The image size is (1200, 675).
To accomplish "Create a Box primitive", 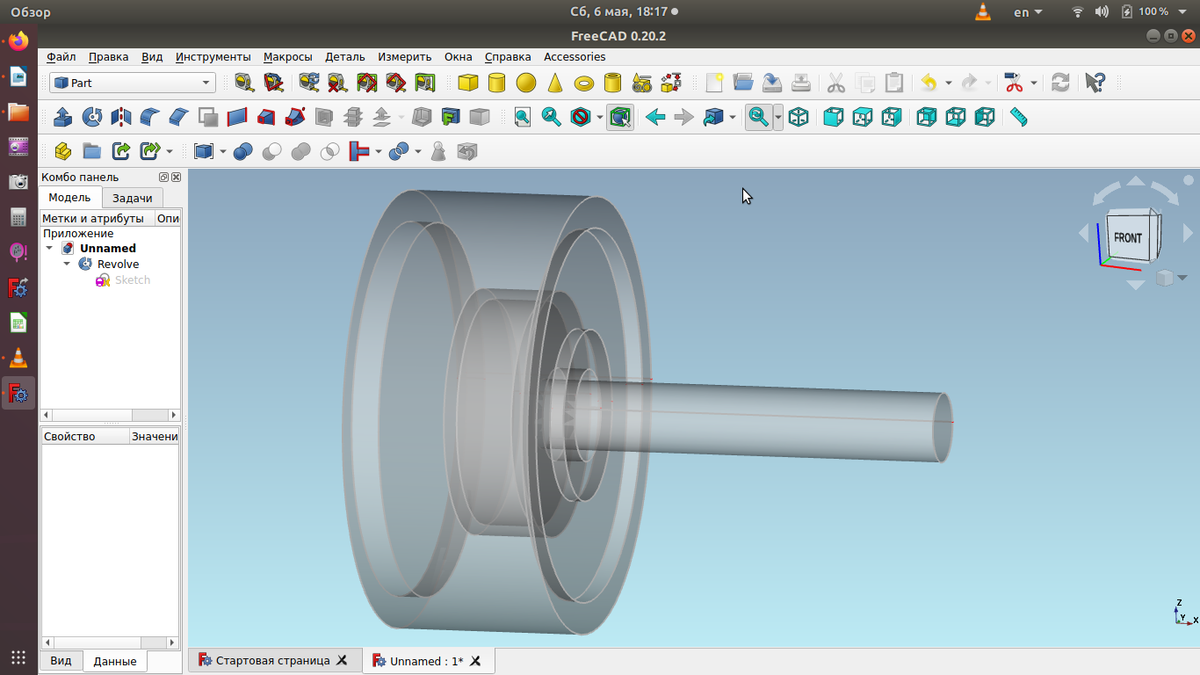I will coord(468,83).
